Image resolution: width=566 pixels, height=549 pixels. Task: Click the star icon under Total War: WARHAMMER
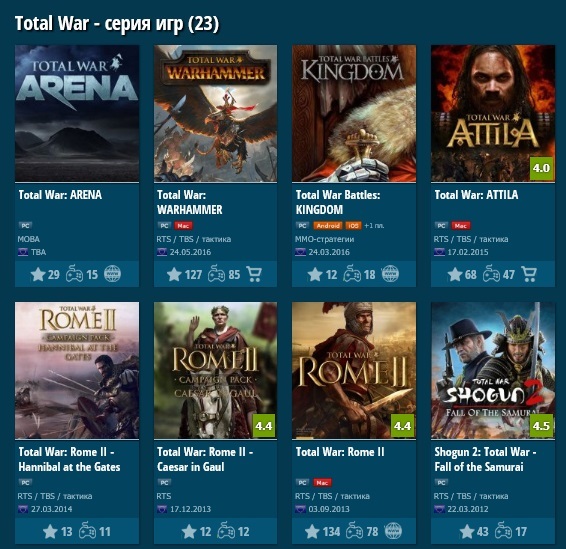tap(174, 274)
